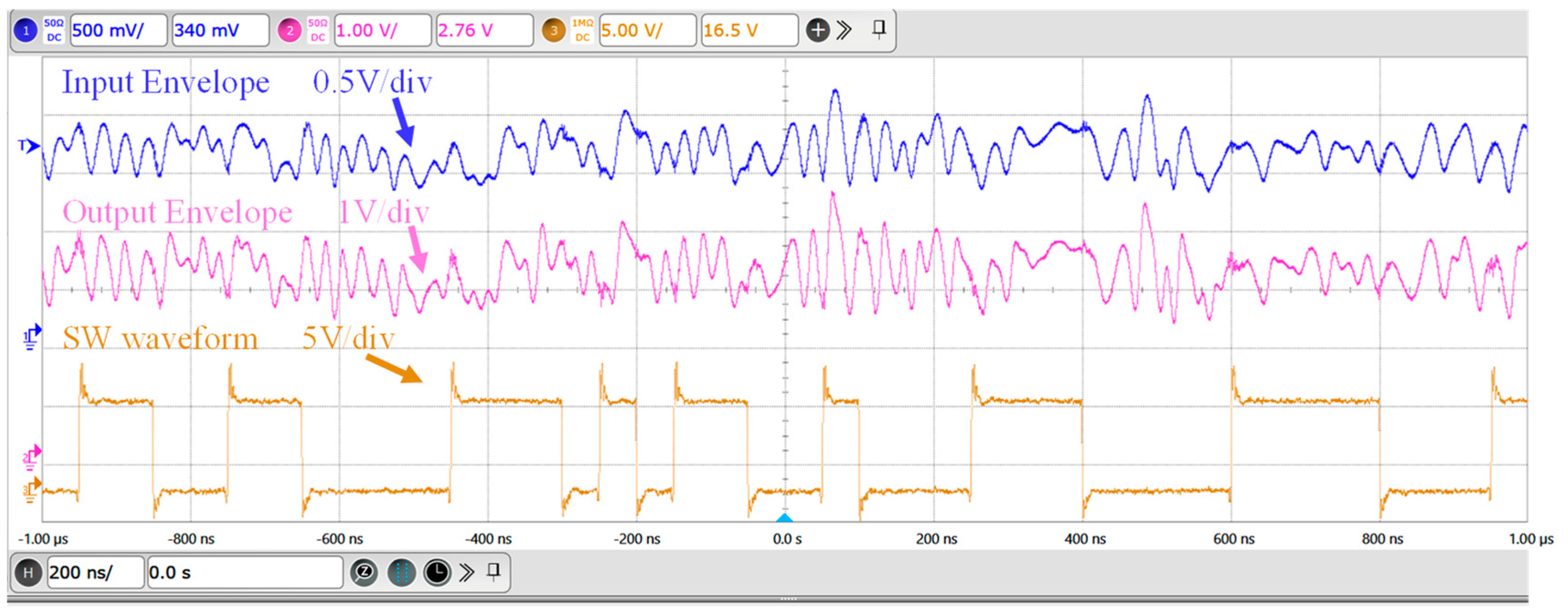This screenshot has width=1568, height=615.
Task: Click the clock icon in horizontal bar
Action: (x=436, y=572)
